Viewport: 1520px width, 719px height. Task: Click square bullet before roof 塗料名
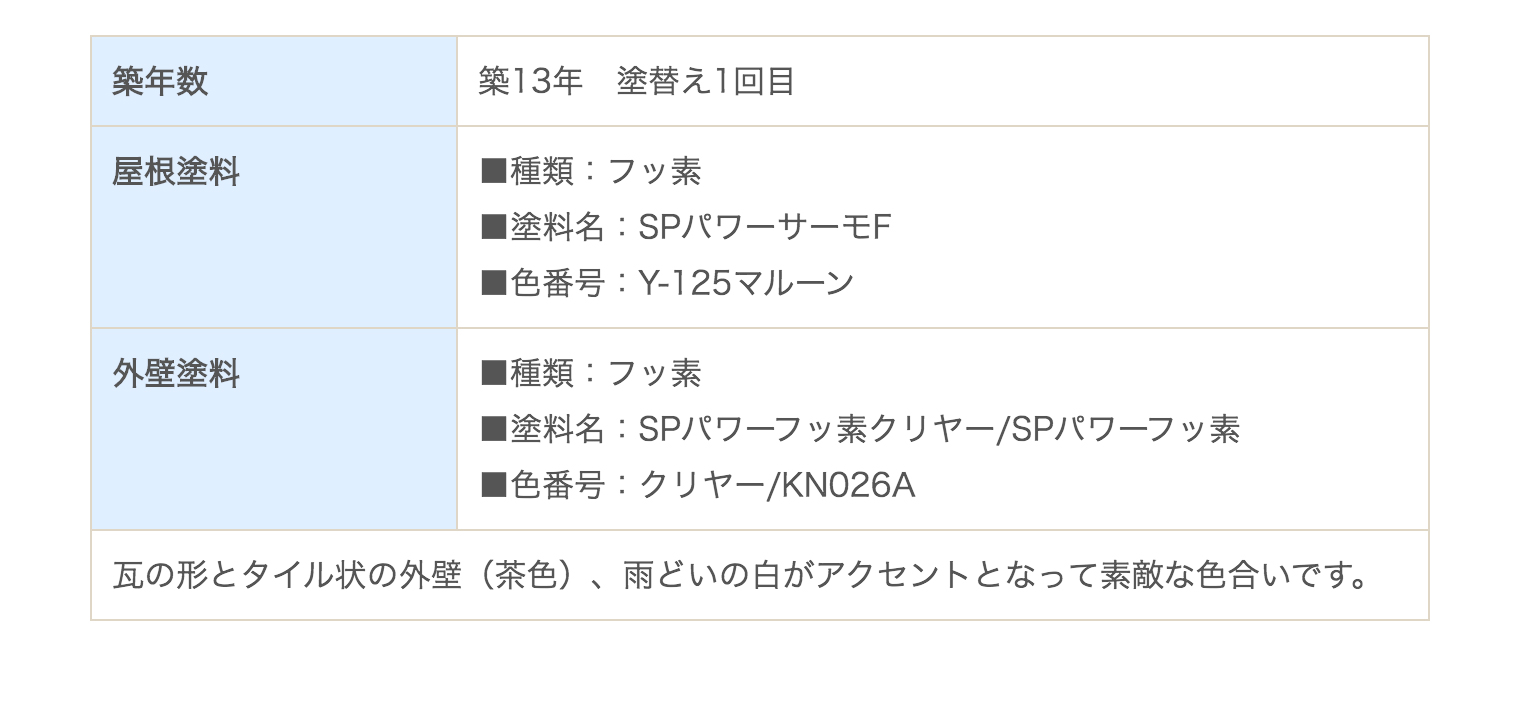(x=494, y=228)
